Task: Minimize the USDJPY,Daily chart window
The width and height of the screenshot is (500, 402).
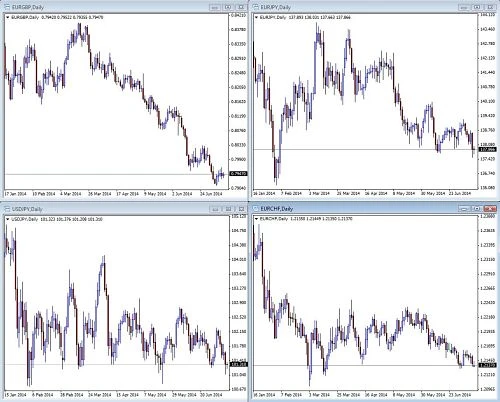Action: (x=215, y=209)
